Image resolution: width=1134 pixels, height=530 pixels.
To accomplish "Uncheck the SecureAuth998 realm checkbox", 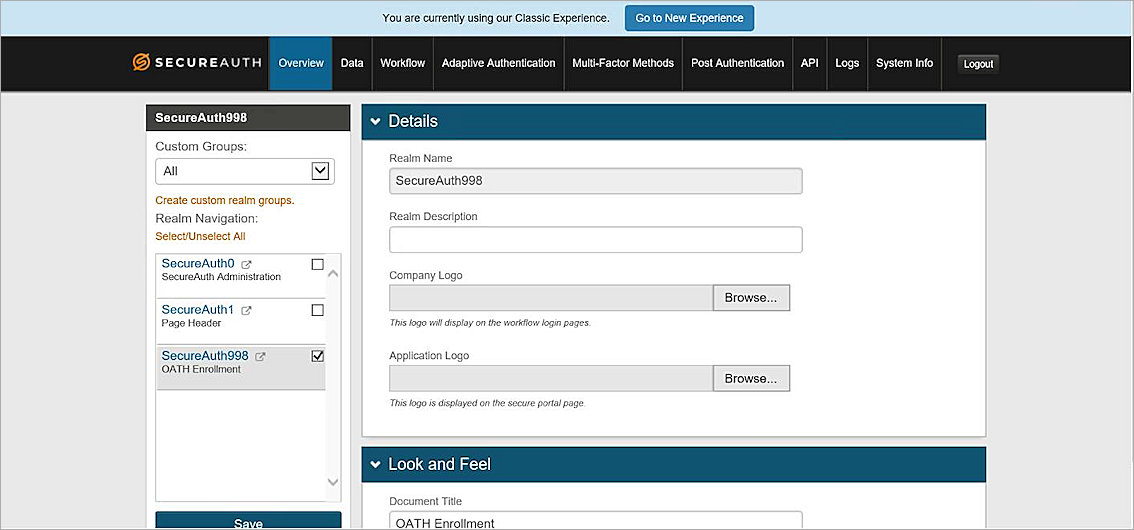I will coord(317,356).
